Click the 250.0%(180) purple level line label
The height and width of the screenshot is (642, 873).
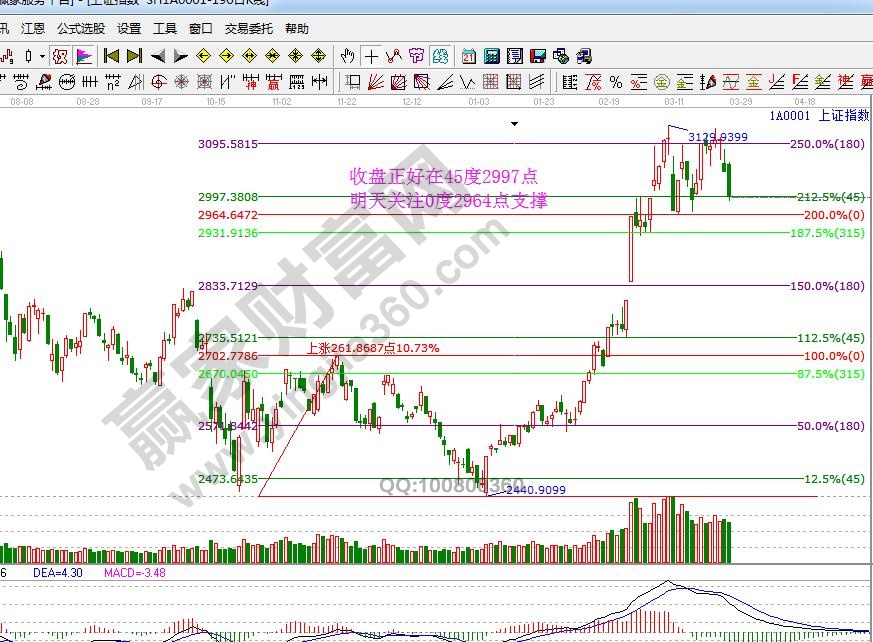tap(827, 144)
